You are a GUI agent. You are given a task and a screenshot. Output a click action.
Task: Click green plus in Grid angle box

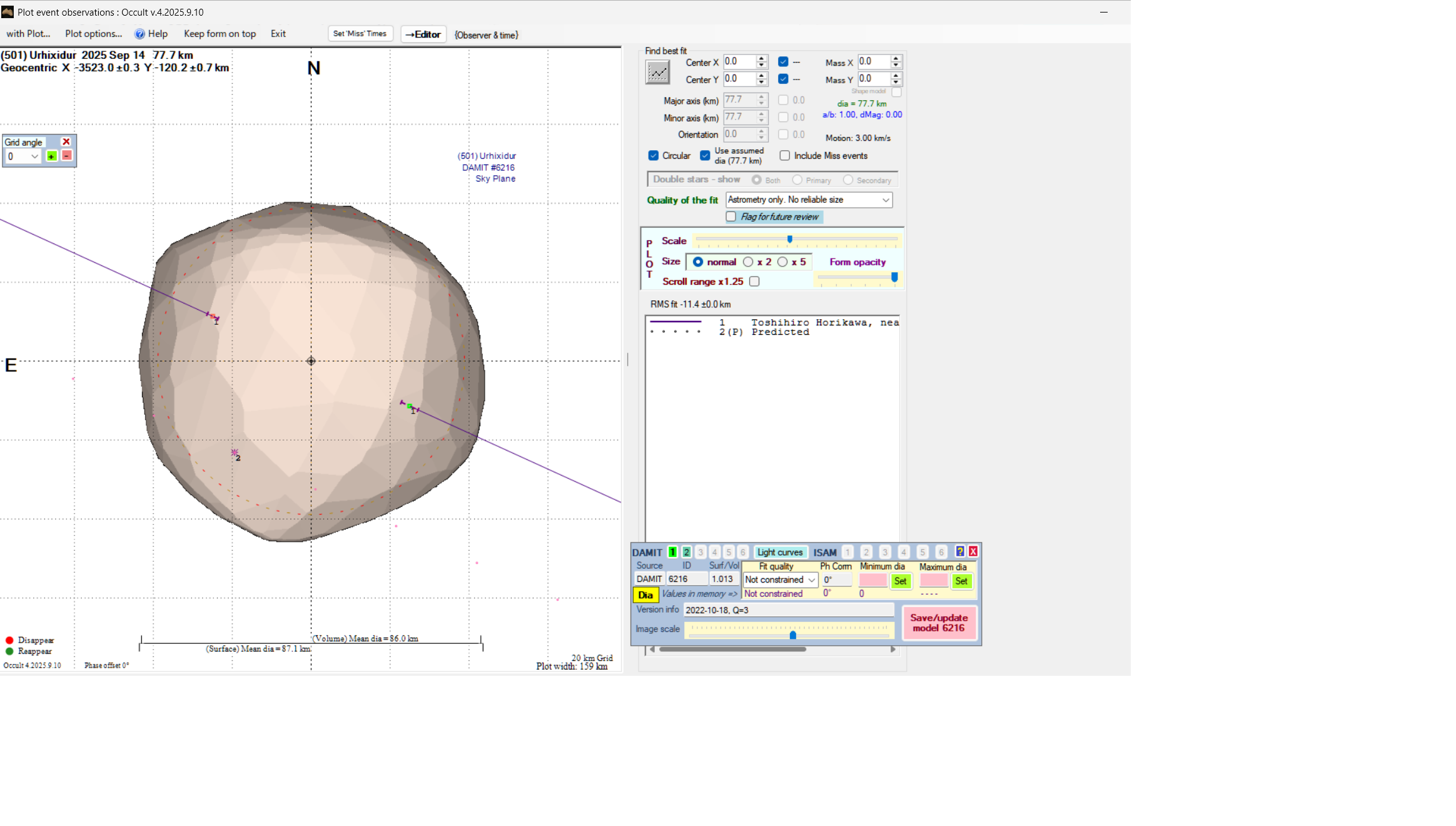[52, 156]
